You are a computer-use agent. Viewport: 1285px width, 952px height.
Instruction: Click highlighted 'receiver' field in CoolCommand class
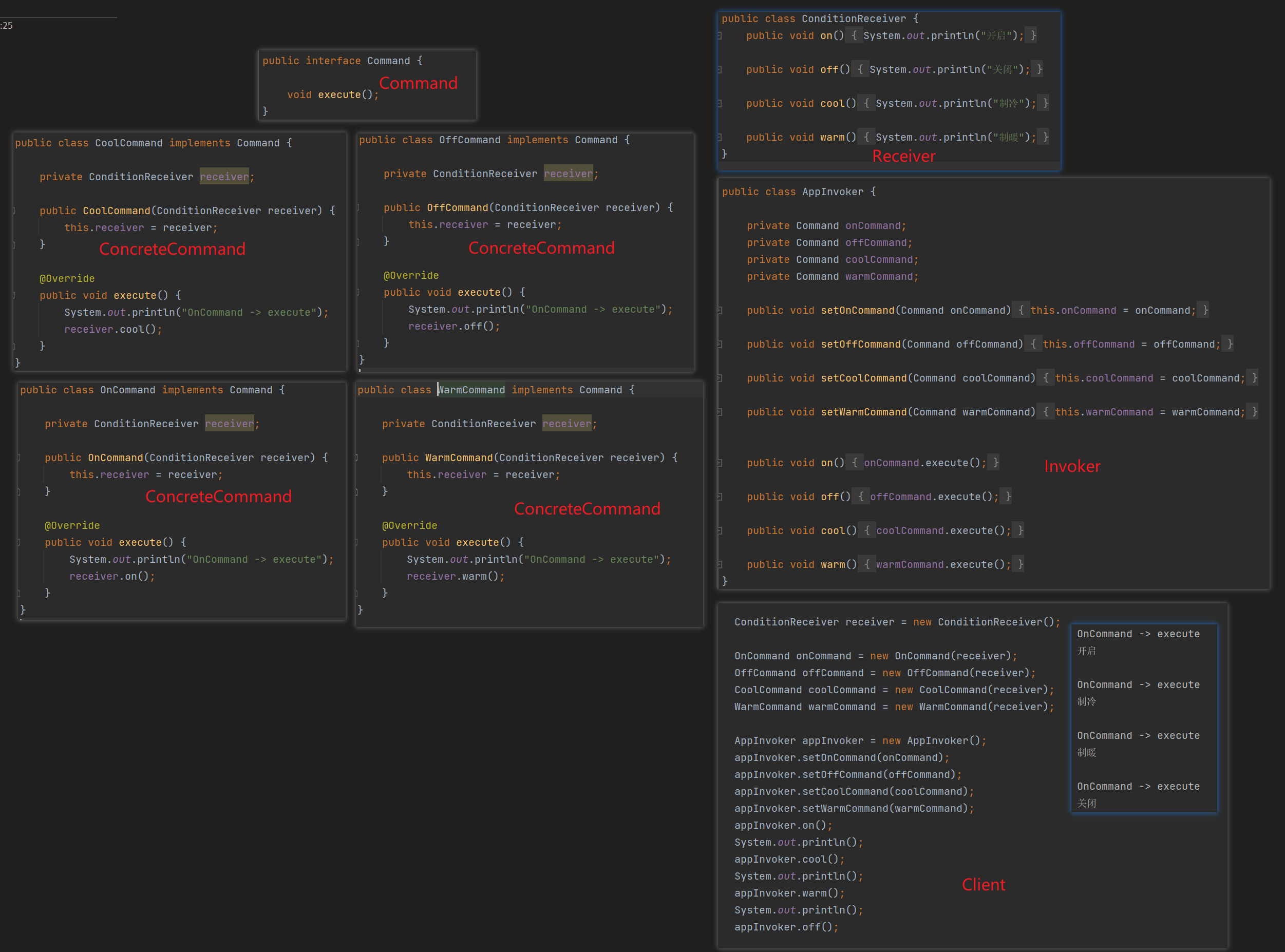224,177
